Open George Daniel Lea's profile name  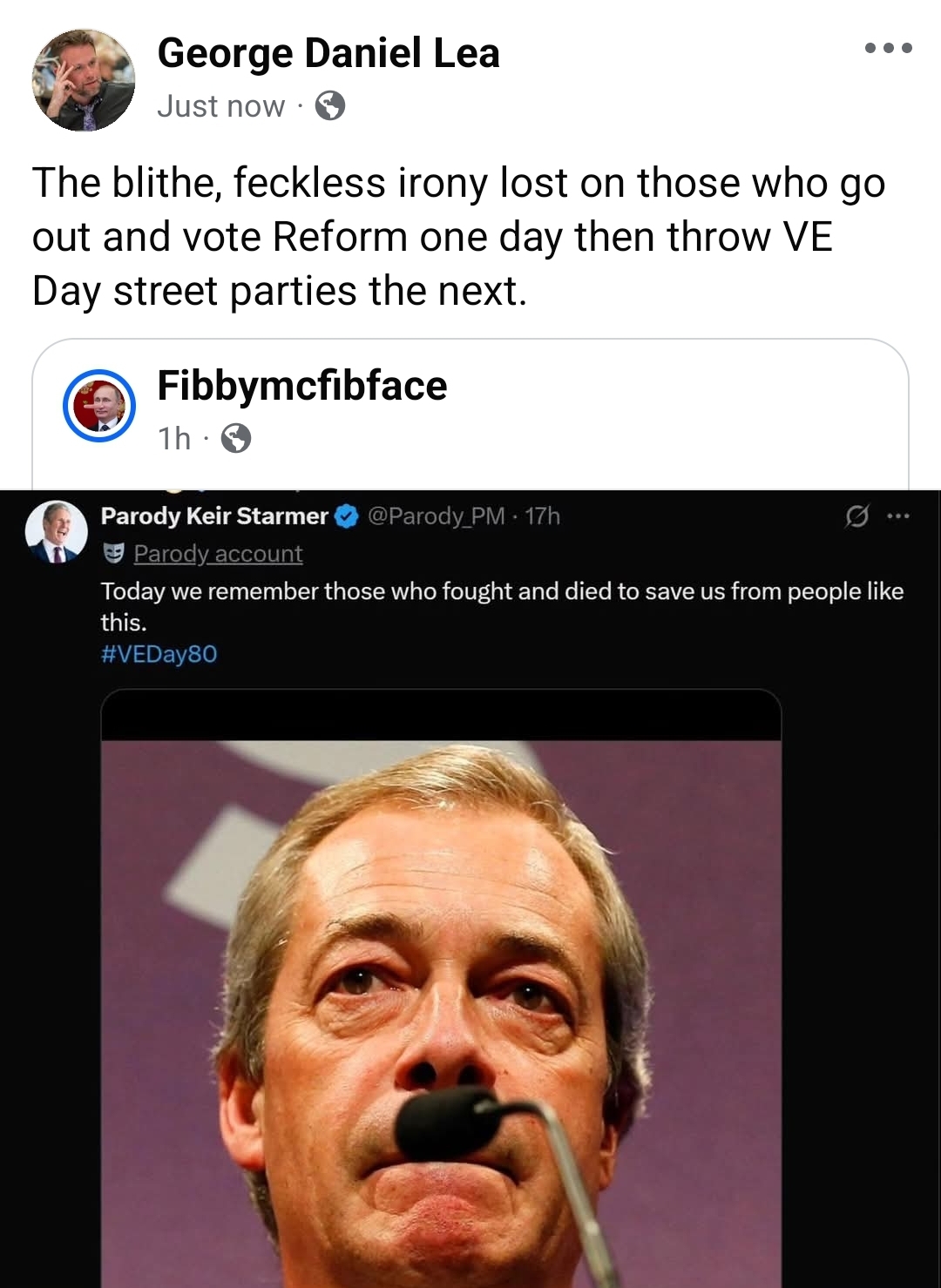tap(328, 53)
